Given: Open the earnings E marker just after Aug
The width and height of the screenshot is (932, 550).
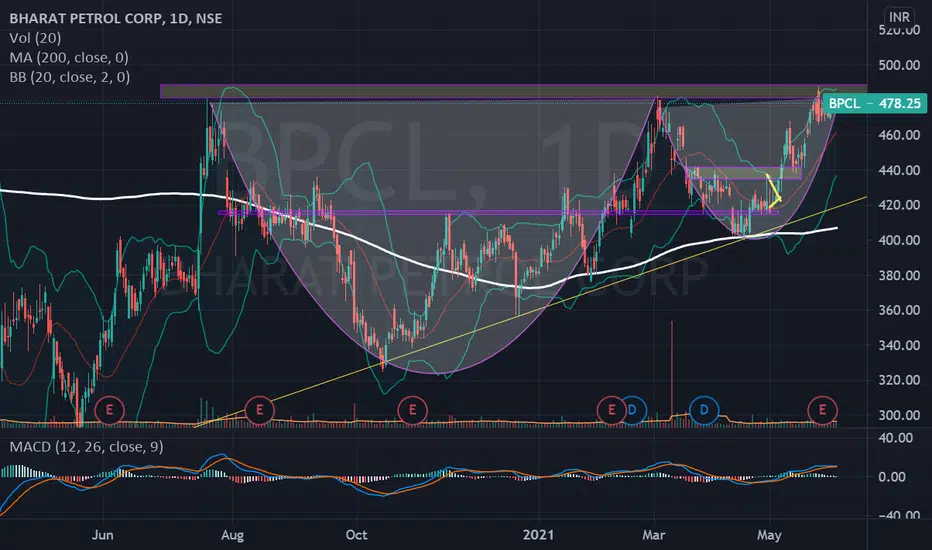Looking at the screenshot, I should click(259, 410).
